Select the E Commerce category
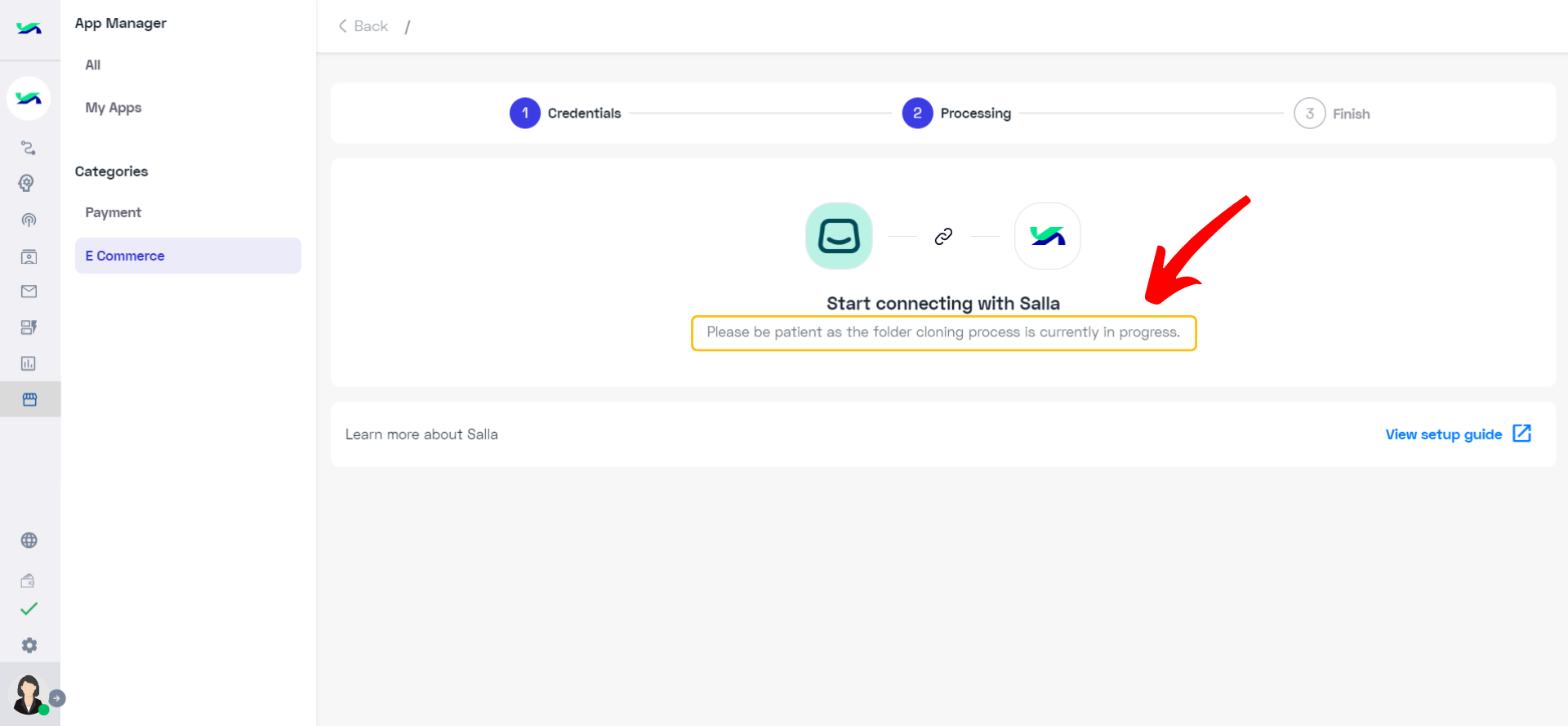The width and height of the screenshot is (1568, 726). 188,256
